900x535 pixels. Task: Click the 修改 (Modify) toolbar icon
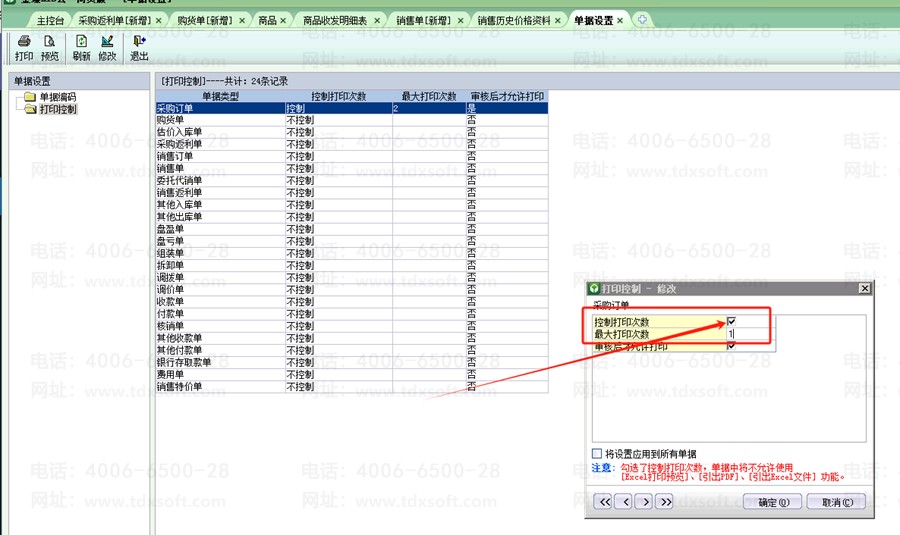click(x=107, y=47)
